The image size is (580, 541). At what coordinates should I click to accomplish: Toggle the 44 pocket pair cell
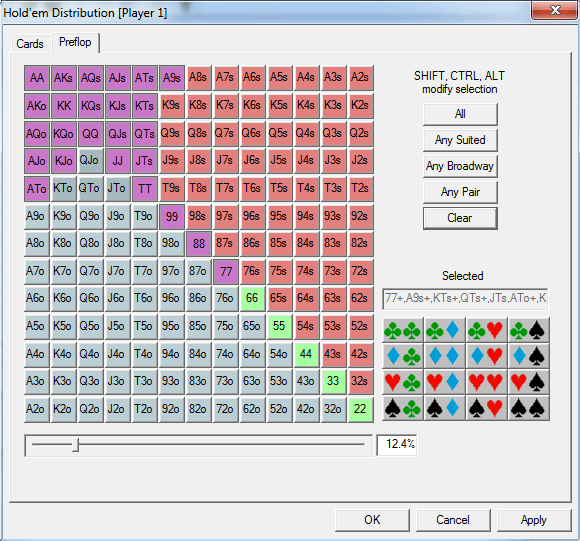[307, 354]
